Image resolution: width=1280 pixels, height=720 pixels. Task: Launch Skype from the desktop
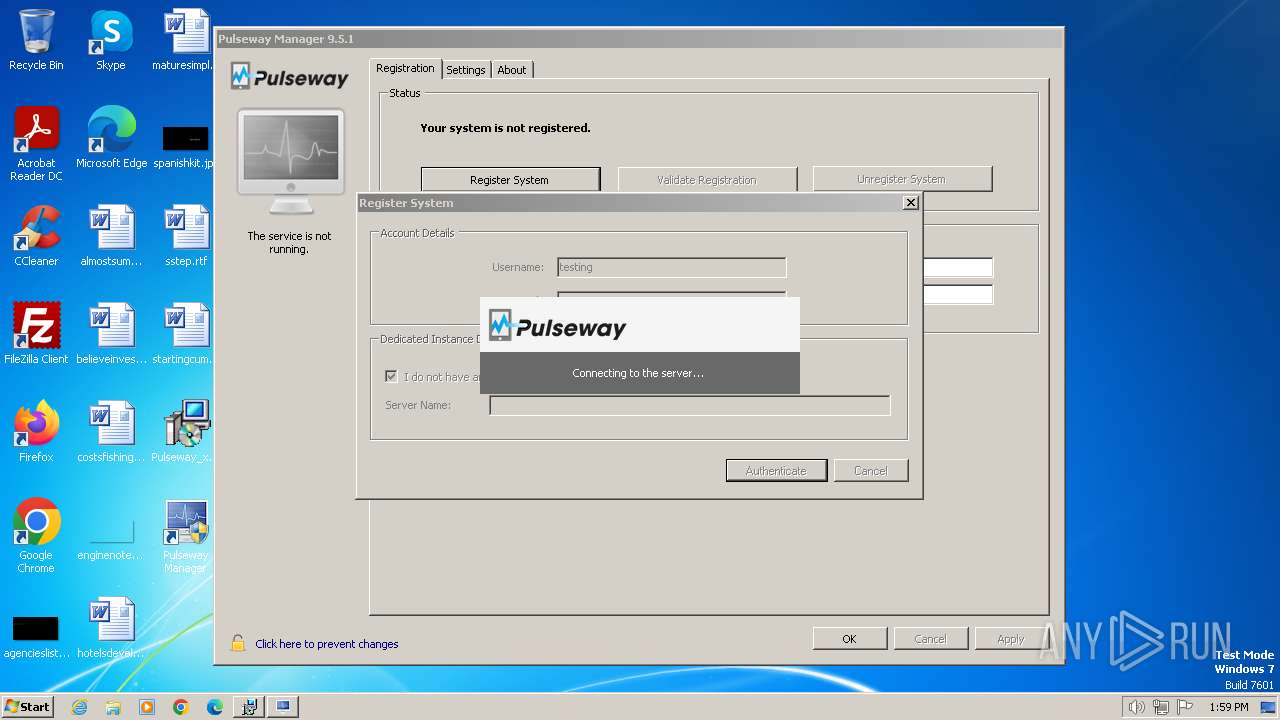pos(110,40)
